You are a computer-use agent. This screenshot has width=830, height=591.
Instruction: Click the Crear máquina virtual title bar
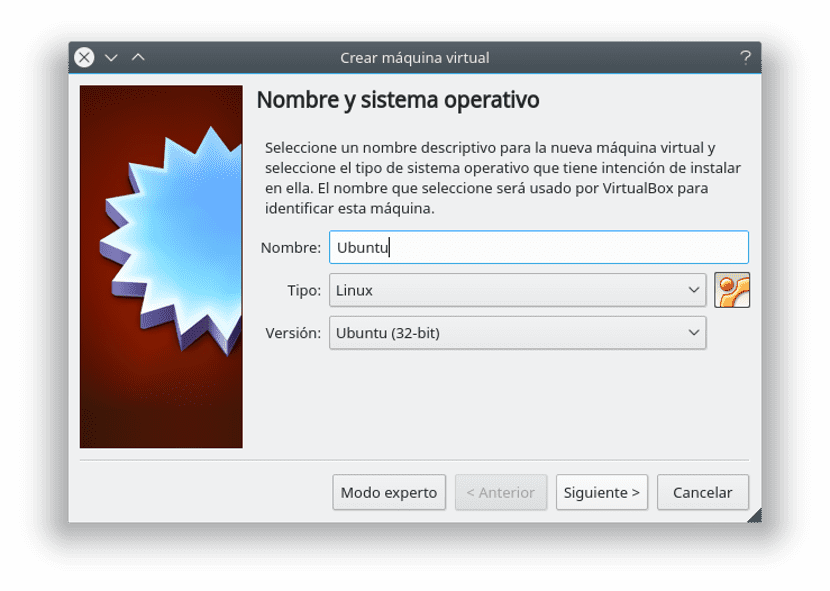415,57
